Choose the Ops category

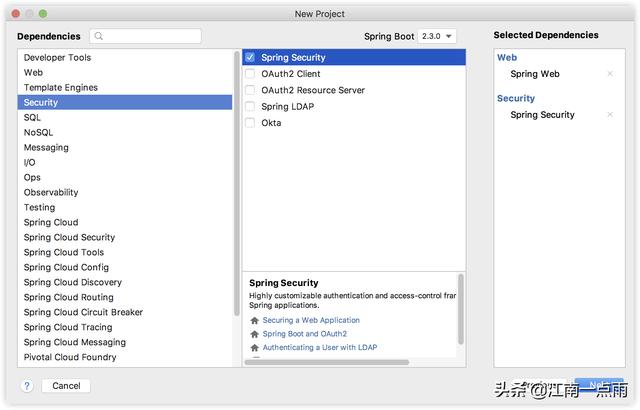125,177
